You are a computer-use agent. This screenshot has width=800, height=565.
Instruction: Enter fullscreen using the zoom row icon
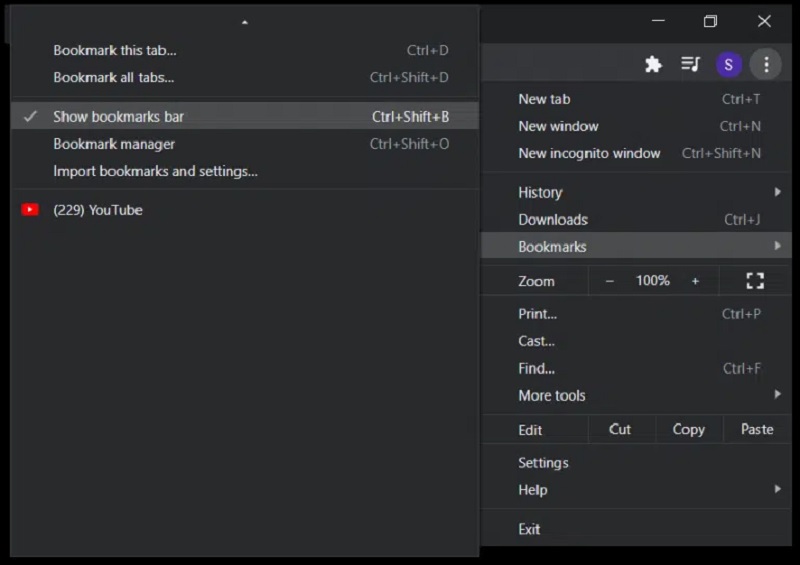755,281
